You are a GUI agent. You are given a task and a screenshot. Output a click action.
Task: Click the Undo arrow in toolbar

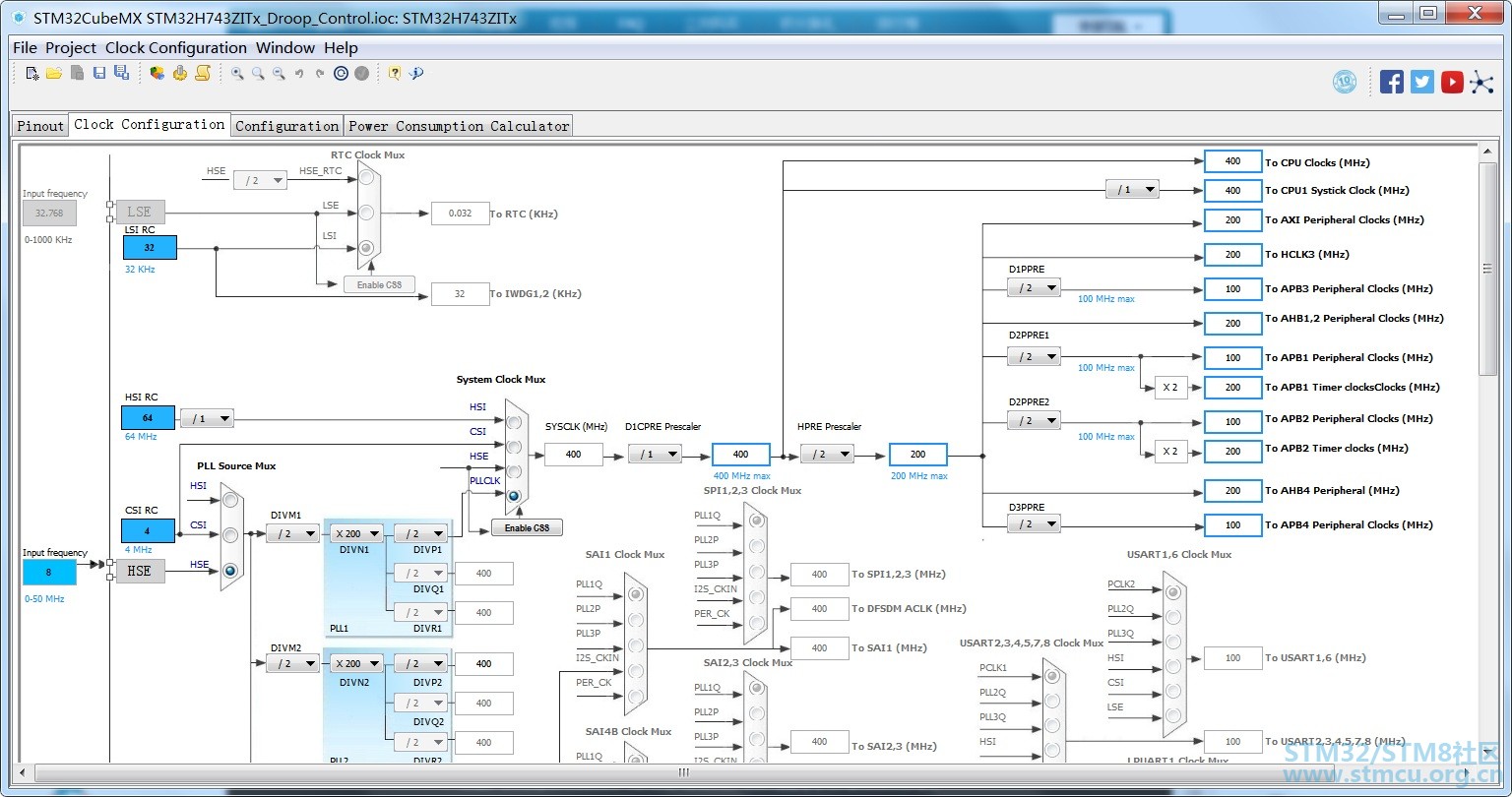click(299, 73)
